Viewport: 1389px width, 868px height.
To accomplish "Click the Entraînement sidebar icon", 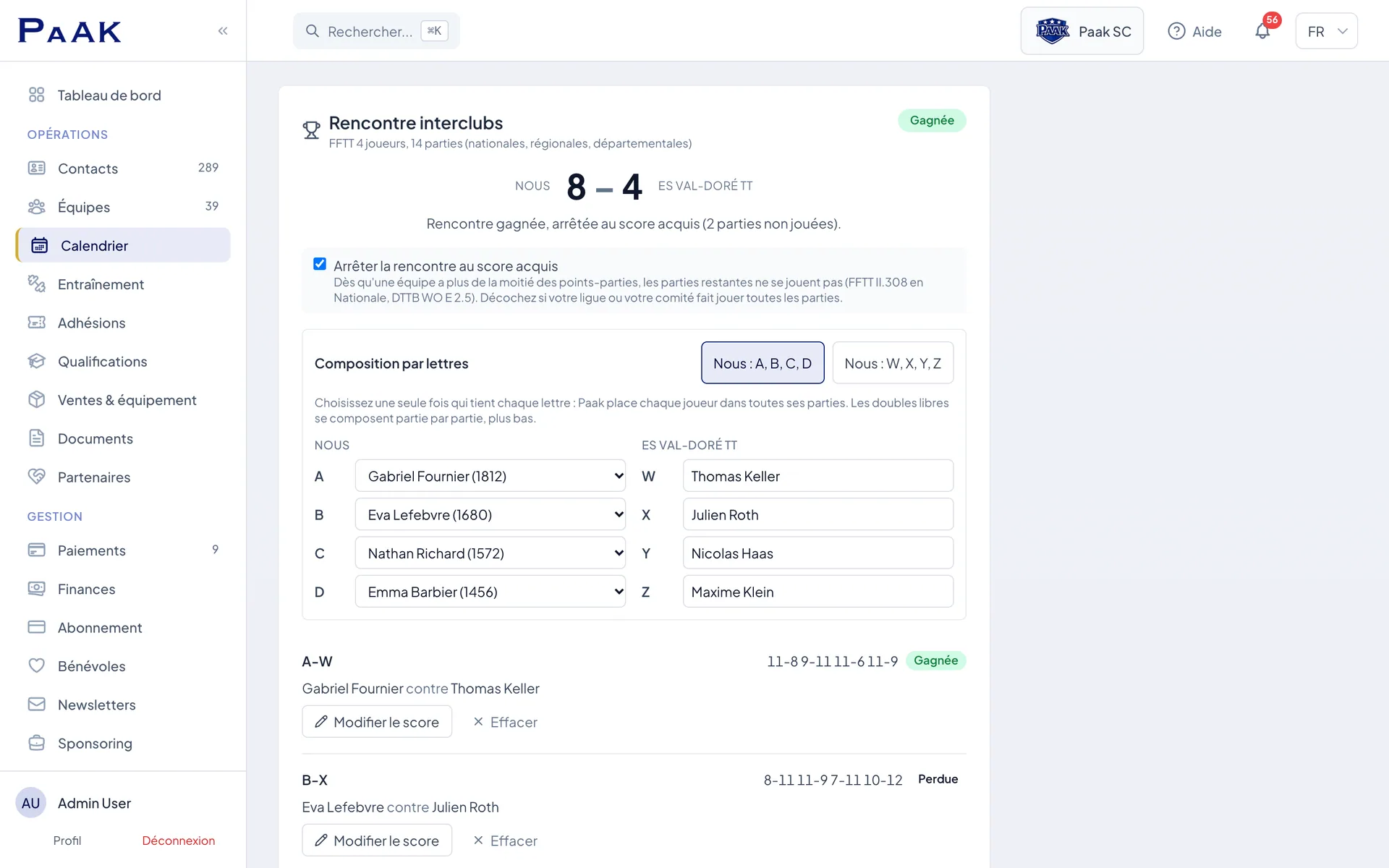I will 37,284.
